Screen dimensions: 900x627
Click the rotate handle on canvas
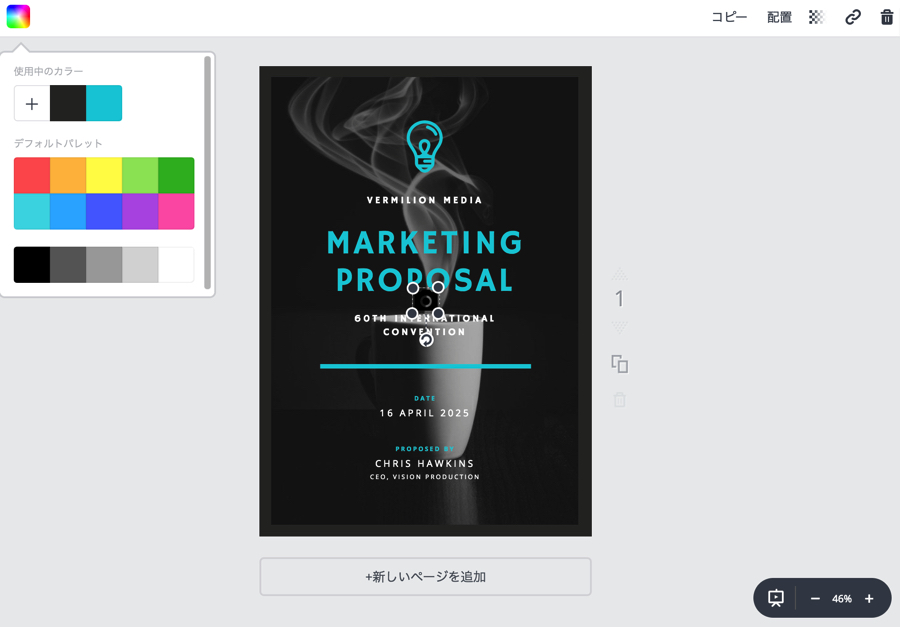click(x=426, y=340)
